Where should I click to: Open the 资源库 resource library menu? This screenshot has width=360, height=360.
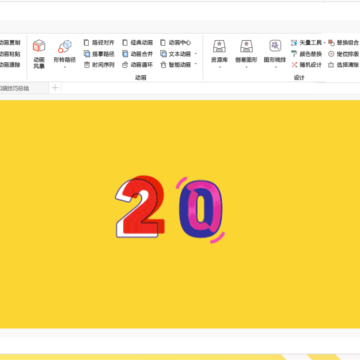tap(219, 54)
